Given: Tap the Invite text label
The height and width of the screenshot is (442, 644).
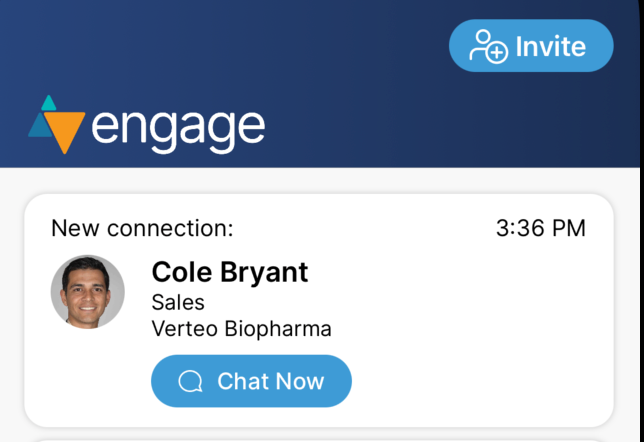Looking at the screenshot, I should coord(550,46).
